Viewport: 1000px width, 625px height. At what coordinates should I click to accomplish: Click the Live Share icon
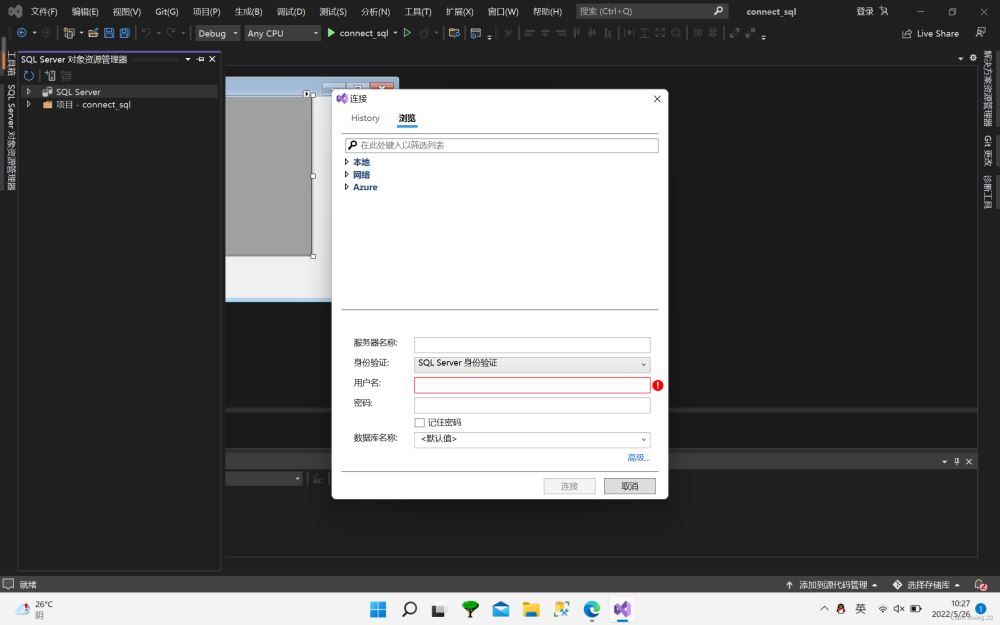point(907,33)
